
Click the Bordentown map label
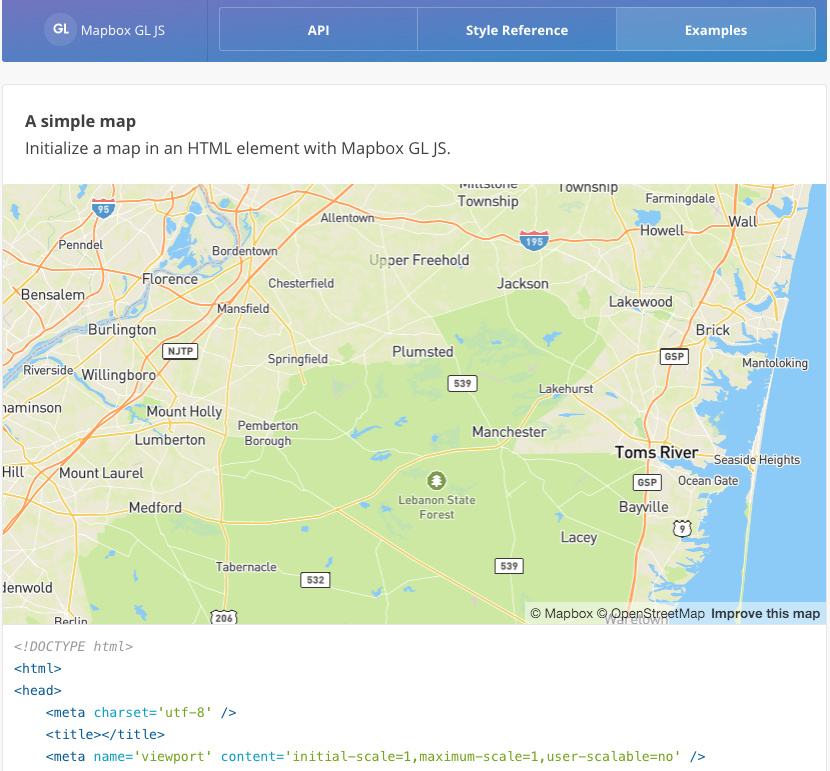pos(245,251)
